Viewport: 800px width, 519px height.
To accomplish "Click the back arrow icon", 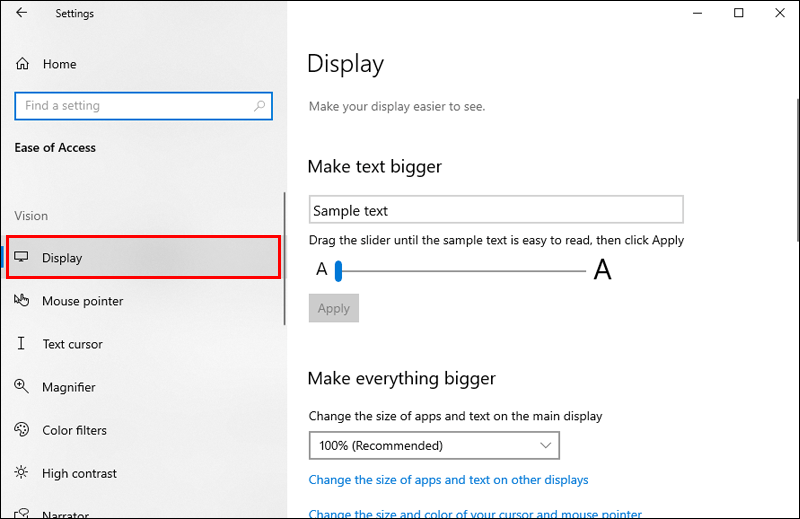I will 21,13.
